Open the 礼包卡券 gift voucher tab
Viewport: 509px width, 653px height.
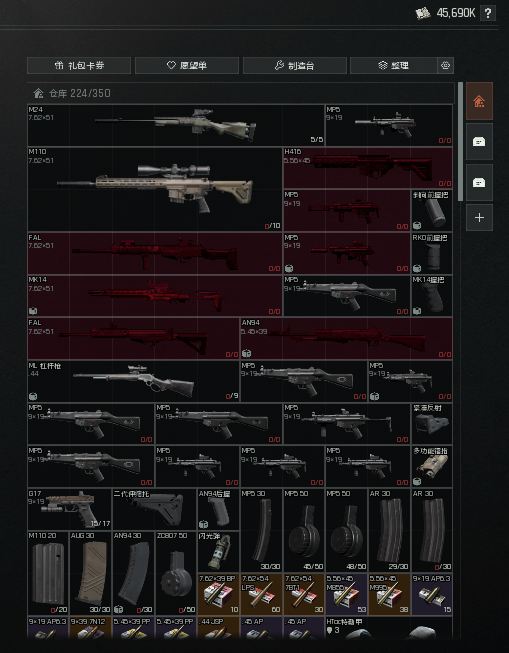point(79,65)
